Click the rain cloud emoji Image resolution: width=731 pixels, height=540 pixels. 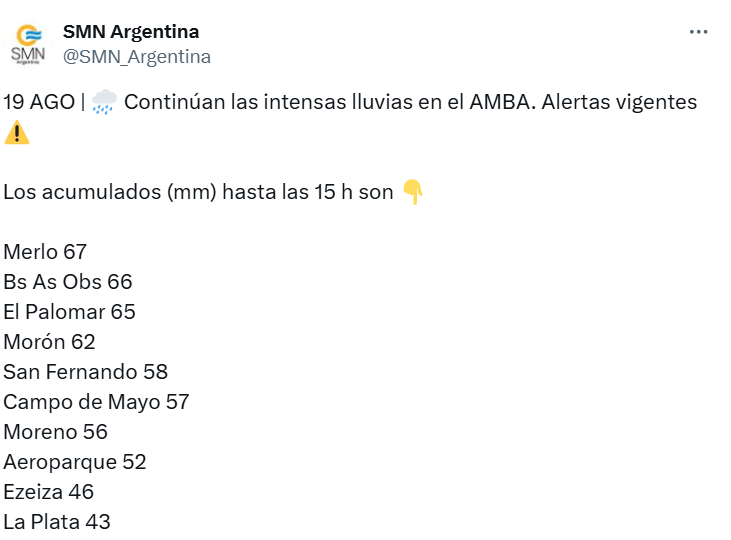104,102
